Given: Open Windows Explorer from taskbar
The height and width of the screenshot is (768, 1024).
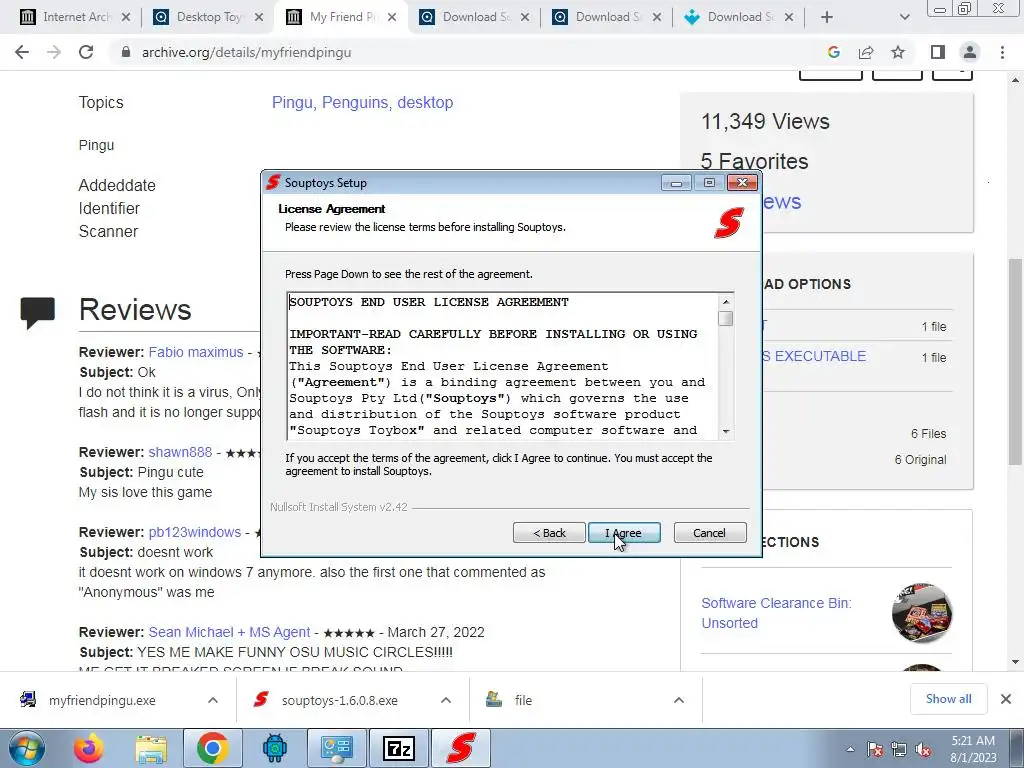Looking at the screenshot, I should pyautogui.click(x=152, y=748).
